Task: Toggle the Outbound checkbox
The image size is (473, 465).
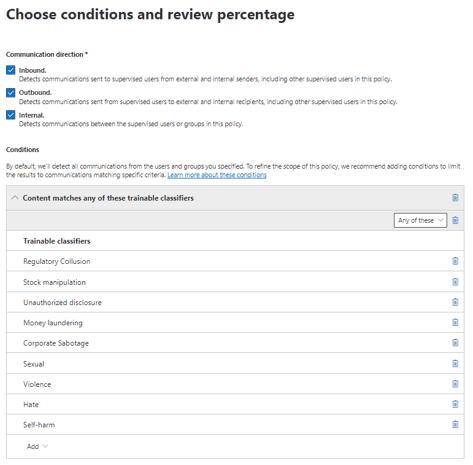Action: pyautogui.click(x=11, y=92)
